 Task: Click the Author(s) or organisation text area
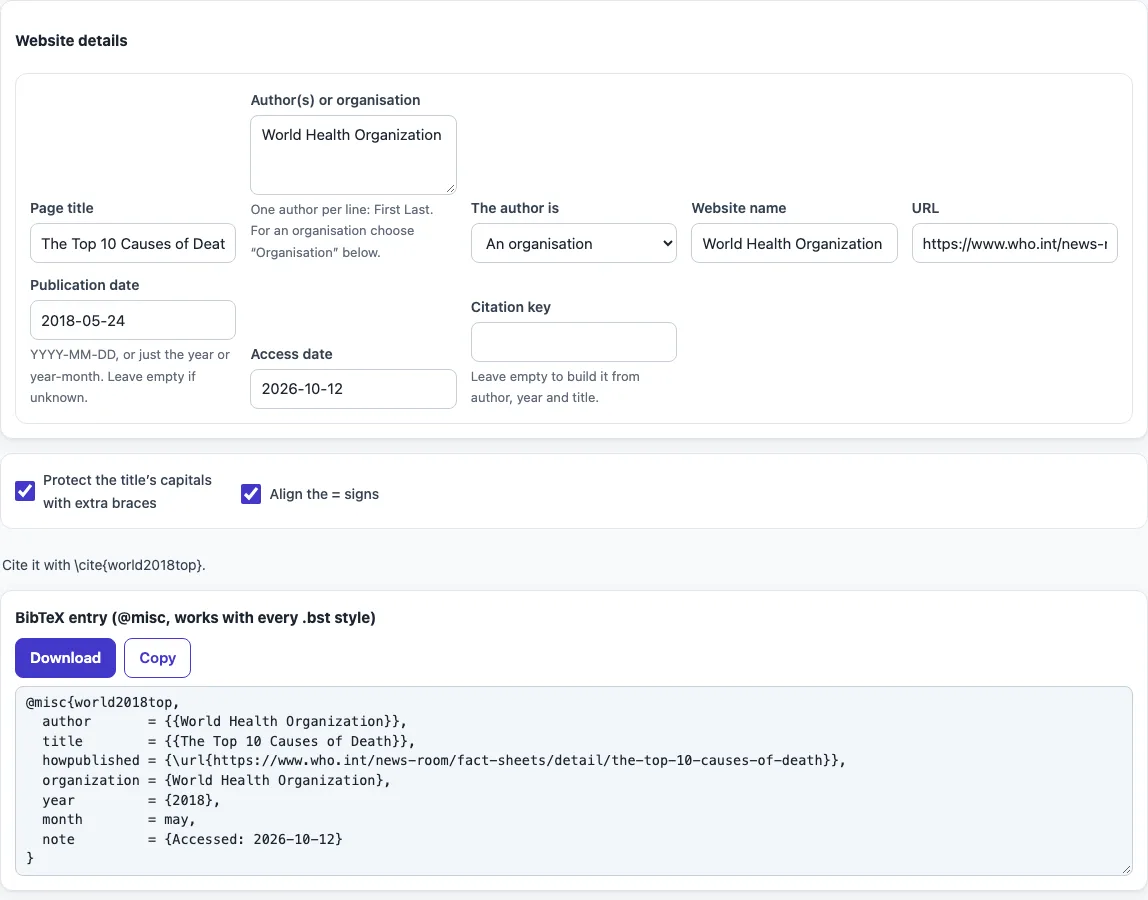click(x=353, y=155)
